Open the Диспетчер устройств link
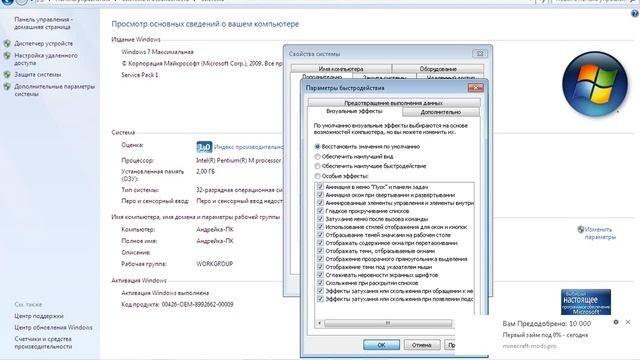Image resolution: width=640 pixels, height=360 pixels. click(44, 43)
